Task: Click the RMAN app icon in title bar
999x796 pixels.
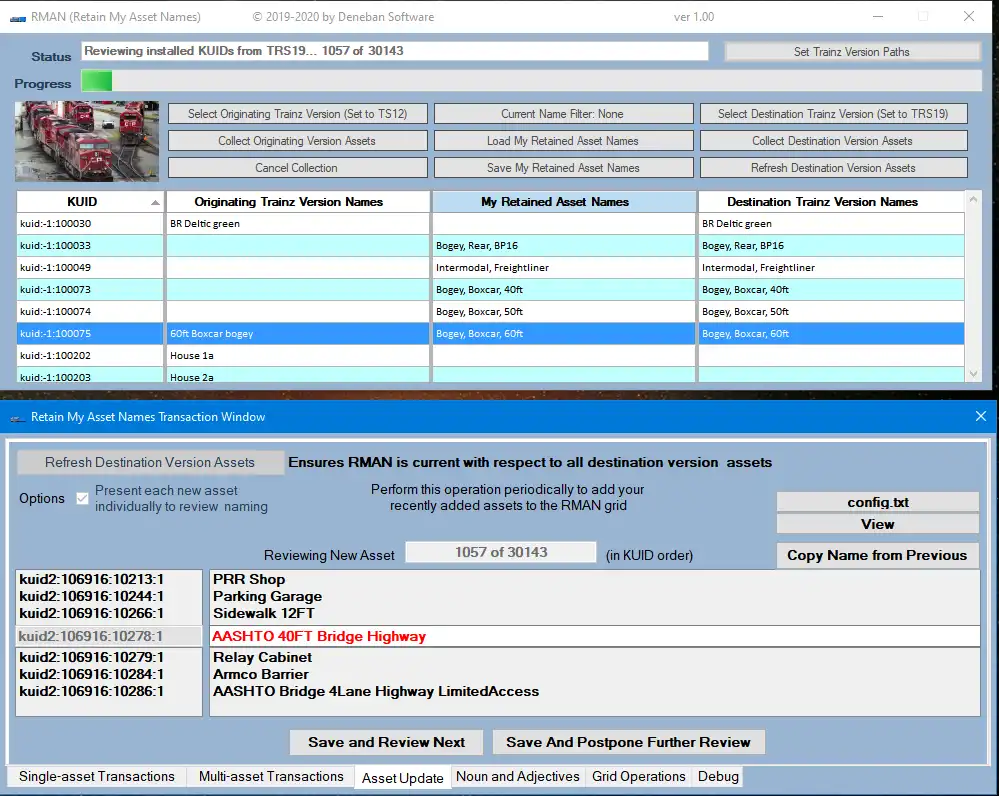Action: click(18, 18)
